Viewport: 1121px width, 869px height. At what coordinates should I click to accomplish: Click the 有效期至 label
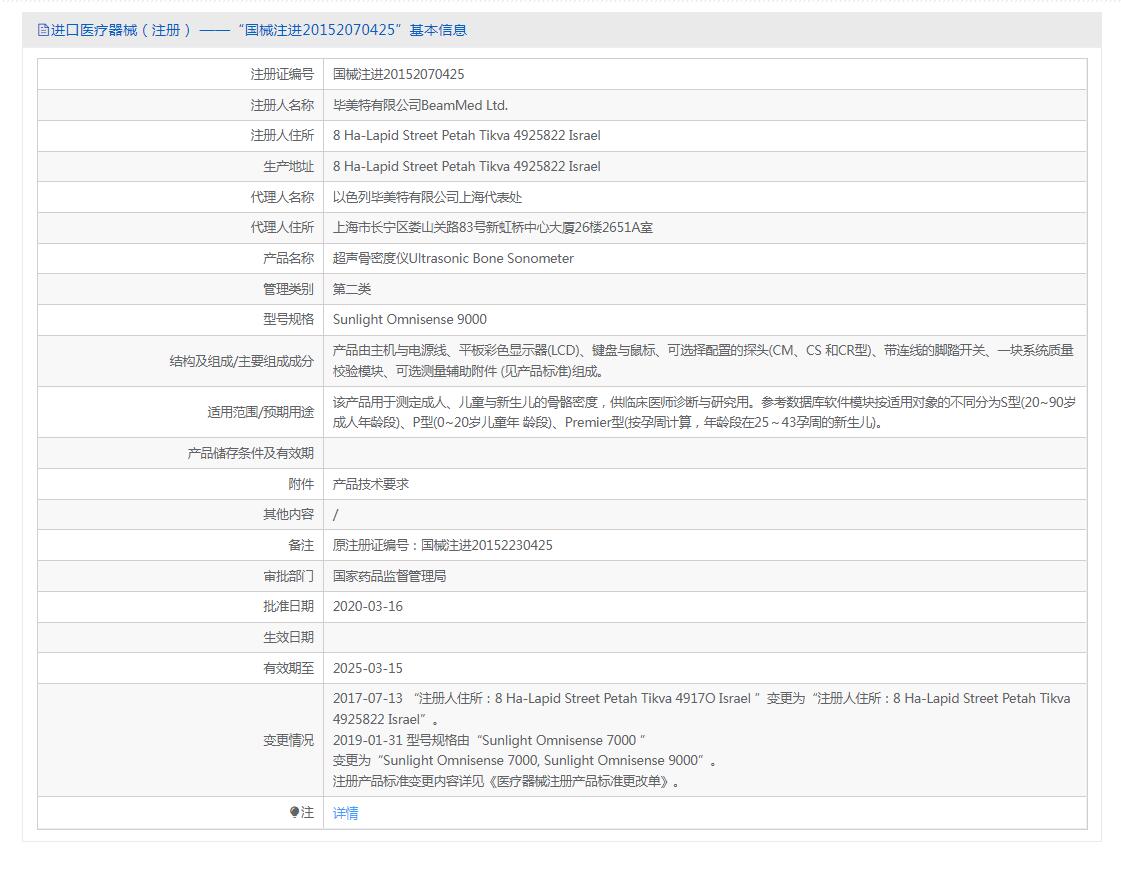coord(288,668)
